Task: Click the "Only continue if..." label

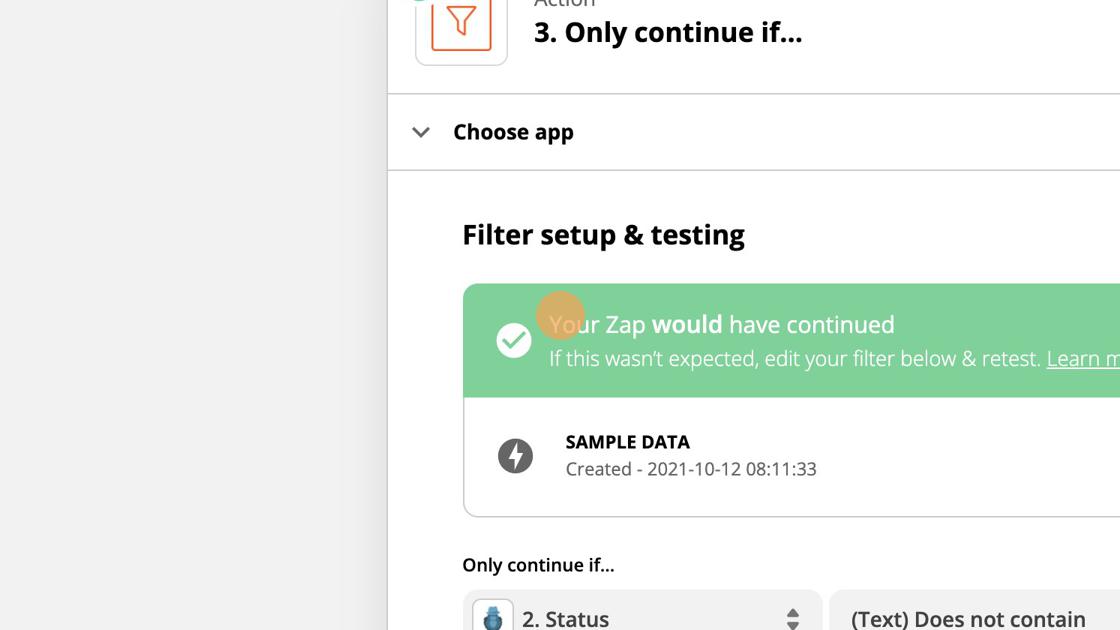Action: pos(538,565)
